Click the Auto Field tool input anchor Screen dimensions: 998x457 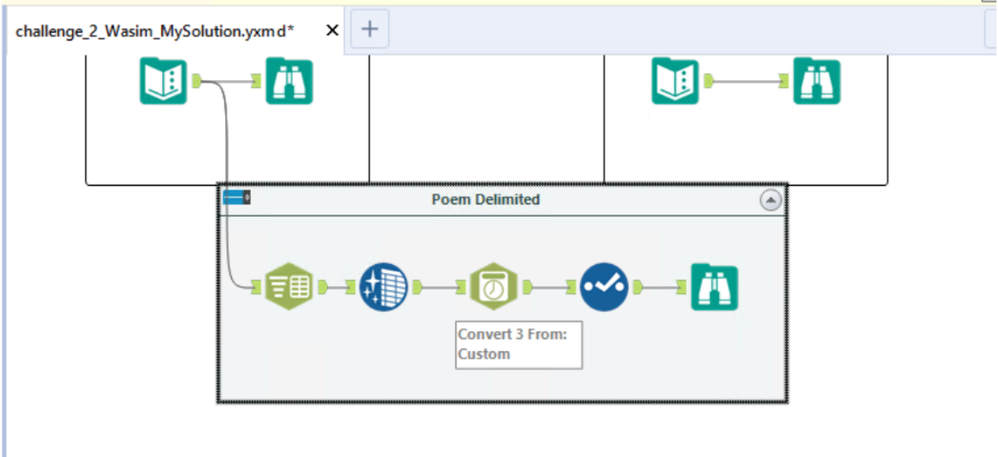click(x=570, y=288)
